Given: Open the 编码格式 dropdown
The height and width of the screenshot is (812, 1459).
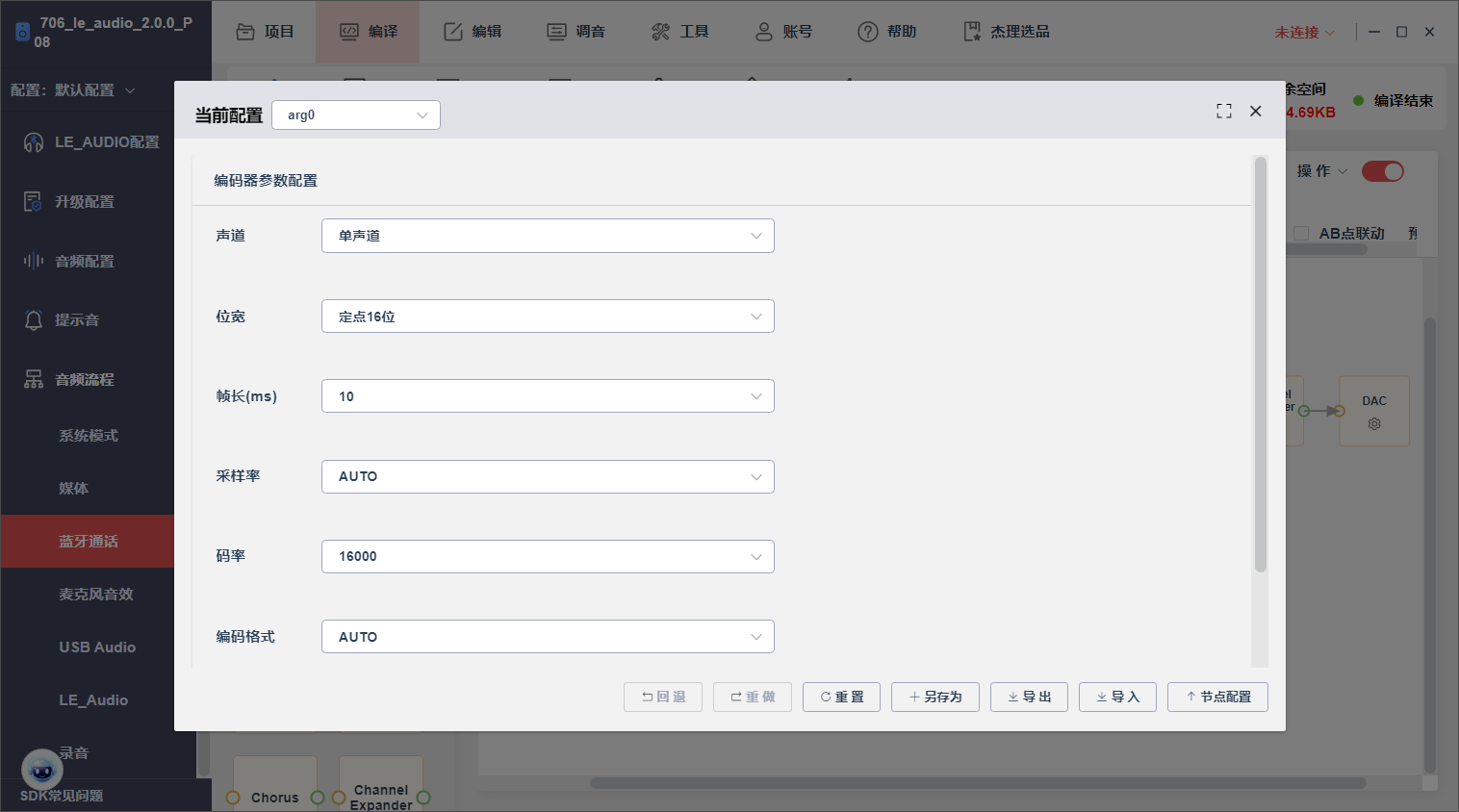Looking at the screenshot, I should 548,637.
